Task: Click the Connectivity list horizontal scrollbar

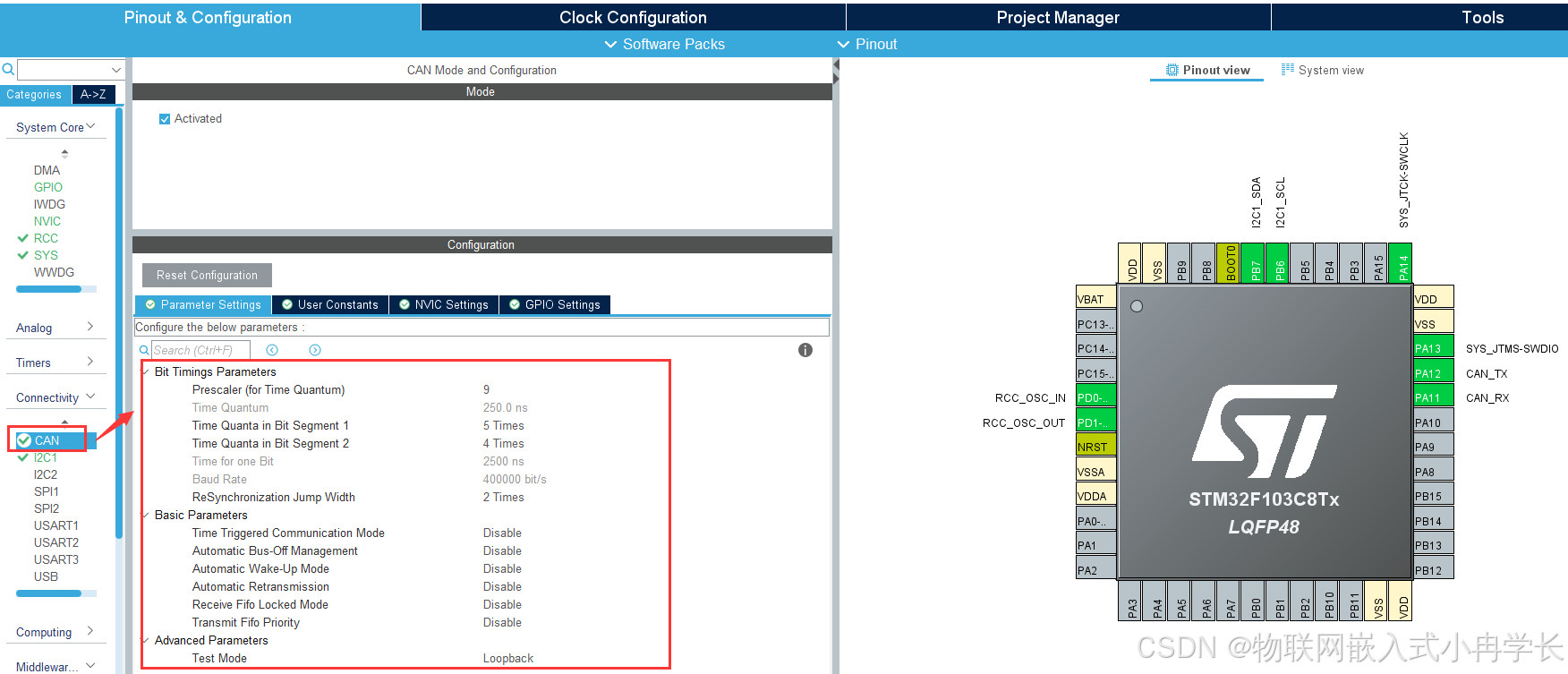Action: pos(48,593)
